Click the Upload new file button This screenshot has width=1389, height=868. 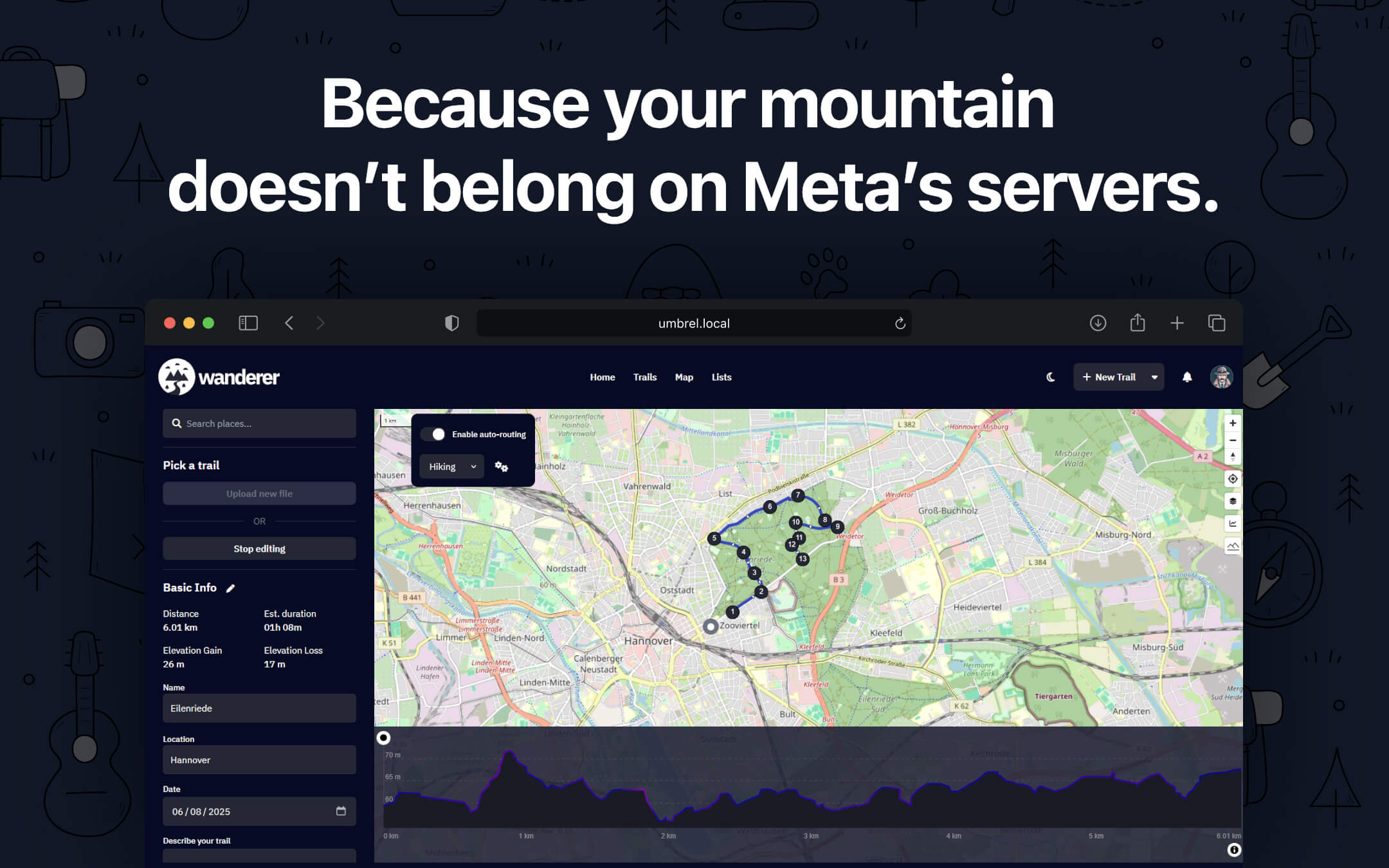coord(259,494)
